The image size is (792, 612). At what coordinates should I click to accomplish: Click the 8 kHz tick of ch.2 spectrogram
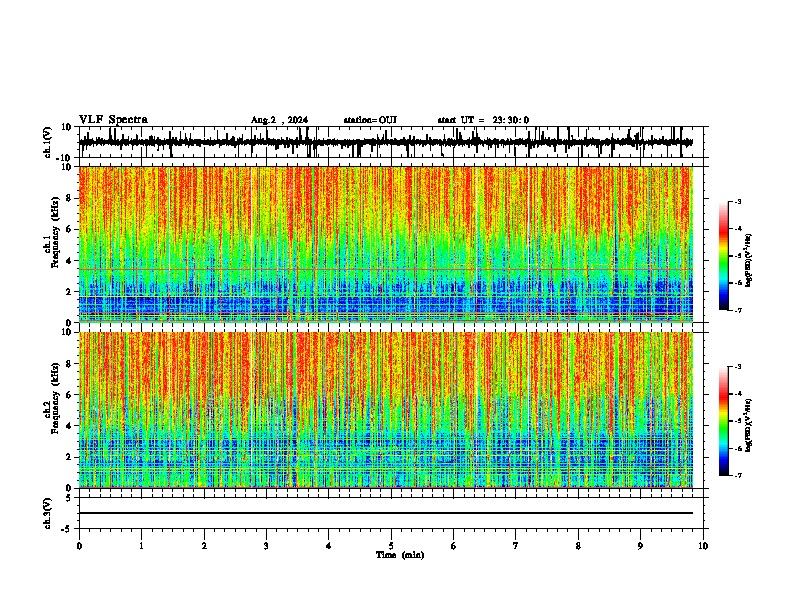click(69, 364)
